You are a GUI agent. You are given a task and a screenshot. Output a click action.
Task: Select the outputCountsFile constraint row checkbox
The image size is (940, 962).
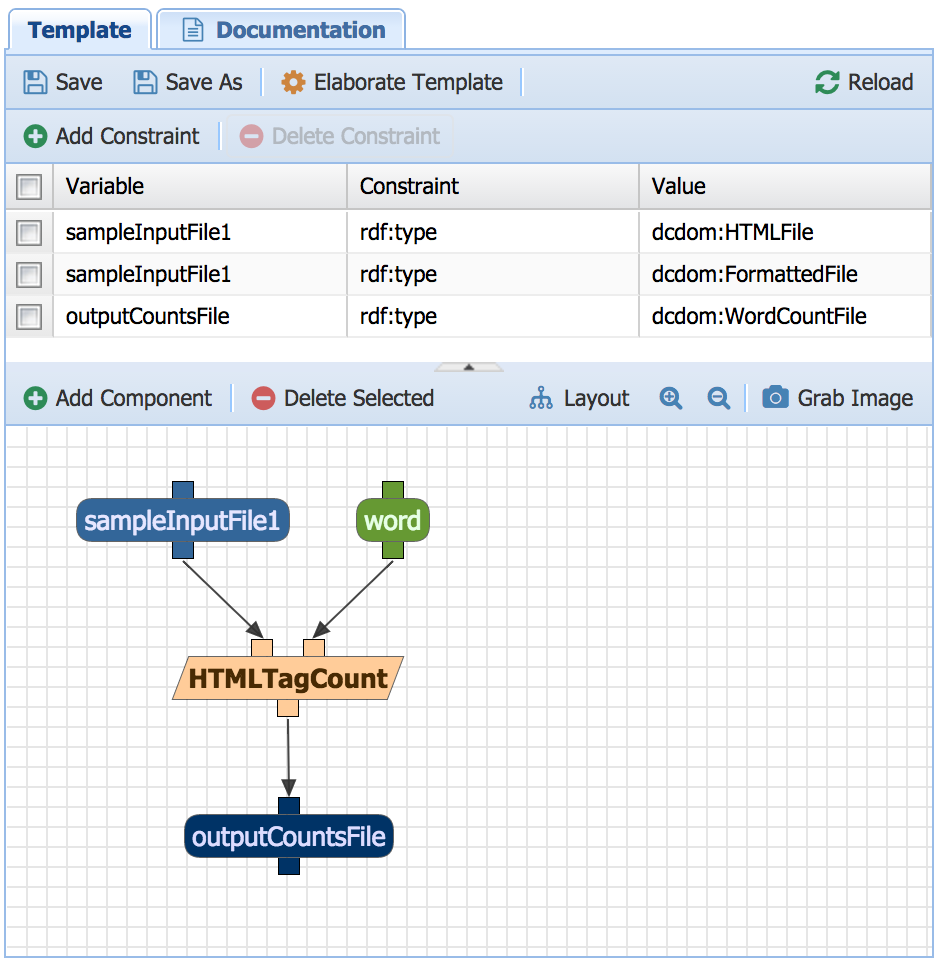point(29,317)
